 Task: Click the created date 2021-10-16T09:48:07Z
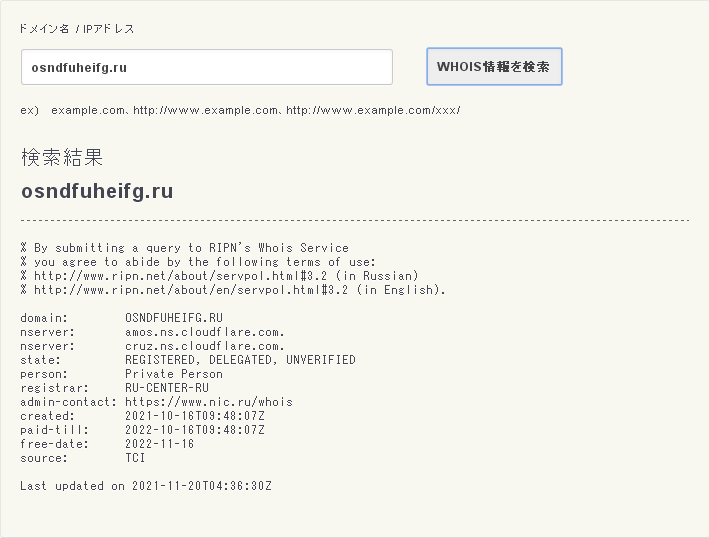(x=195, y=416)
